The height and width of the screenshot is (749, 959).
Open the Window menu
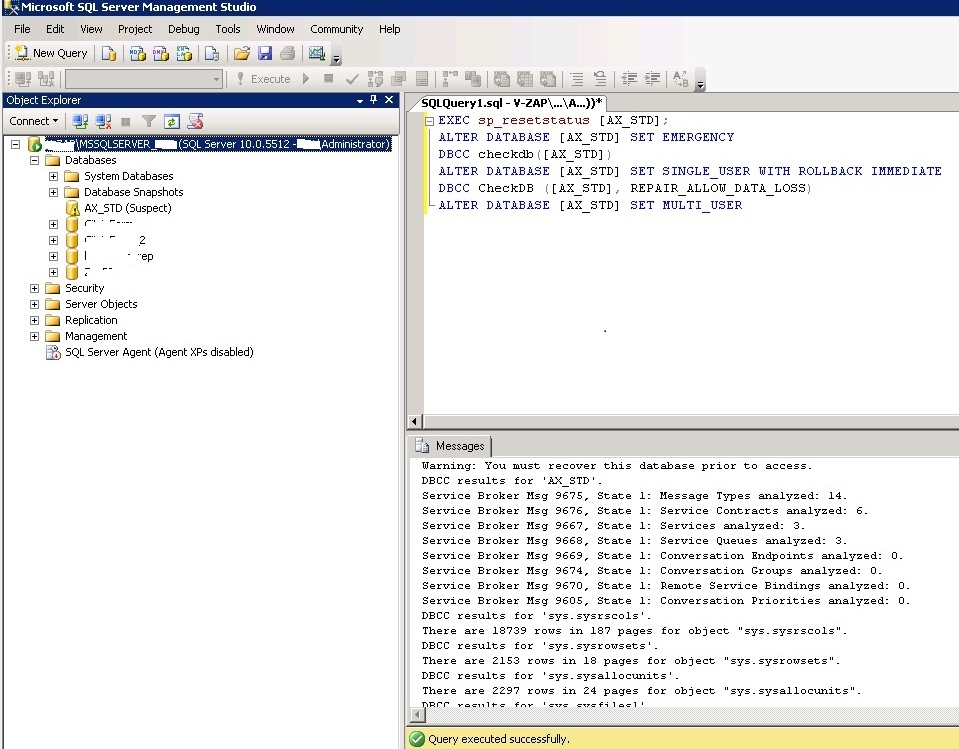[x=275, y=29]
